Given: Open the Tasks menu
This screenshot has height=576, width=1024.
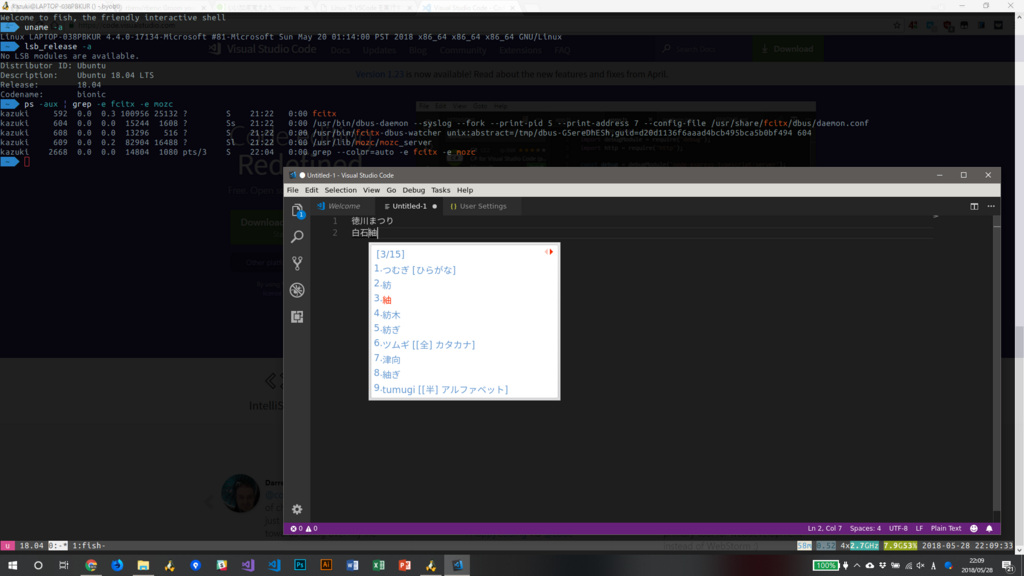Looking at the screenshot, I should 441,190.
